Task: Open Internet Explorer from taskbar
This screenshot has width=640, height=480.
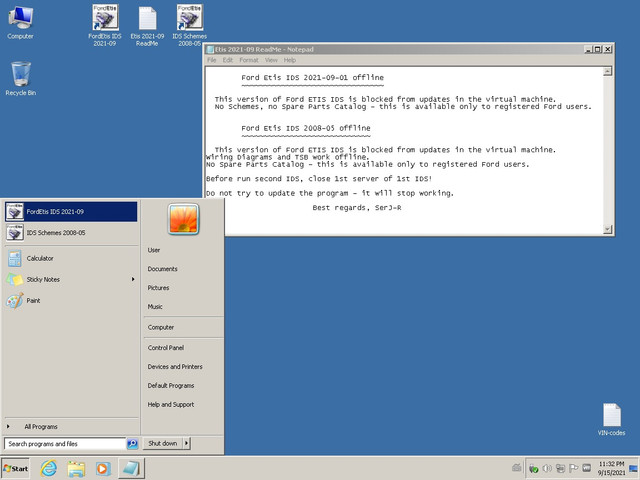Action: [x=49, y=468]
